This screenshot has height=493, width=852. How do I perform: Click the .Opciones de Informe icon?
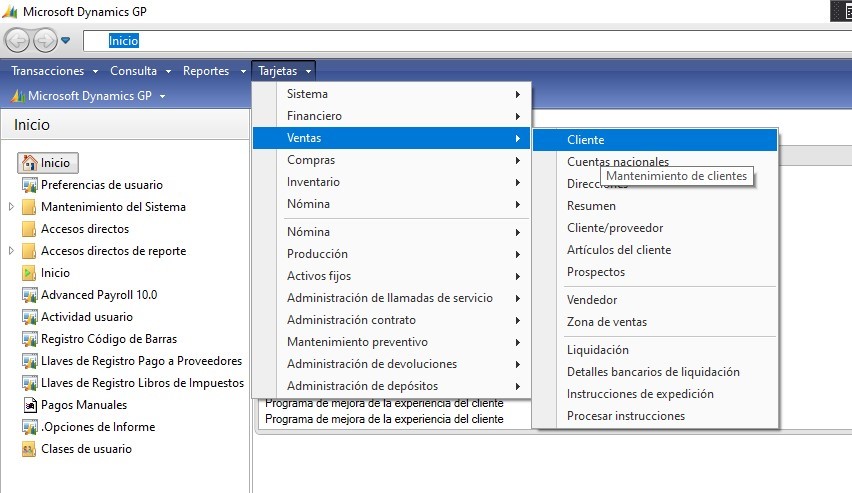pyautogui.click(x=29, y=427)
